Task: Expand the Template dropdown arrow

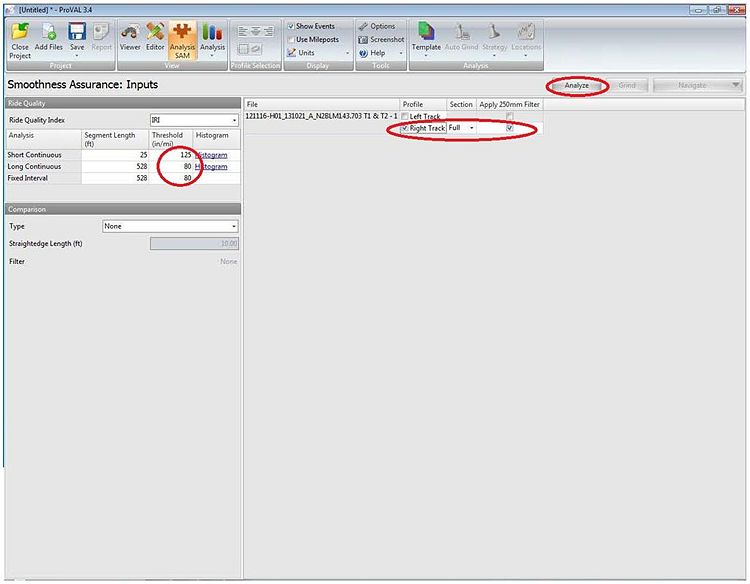Action: pos(426,56)
